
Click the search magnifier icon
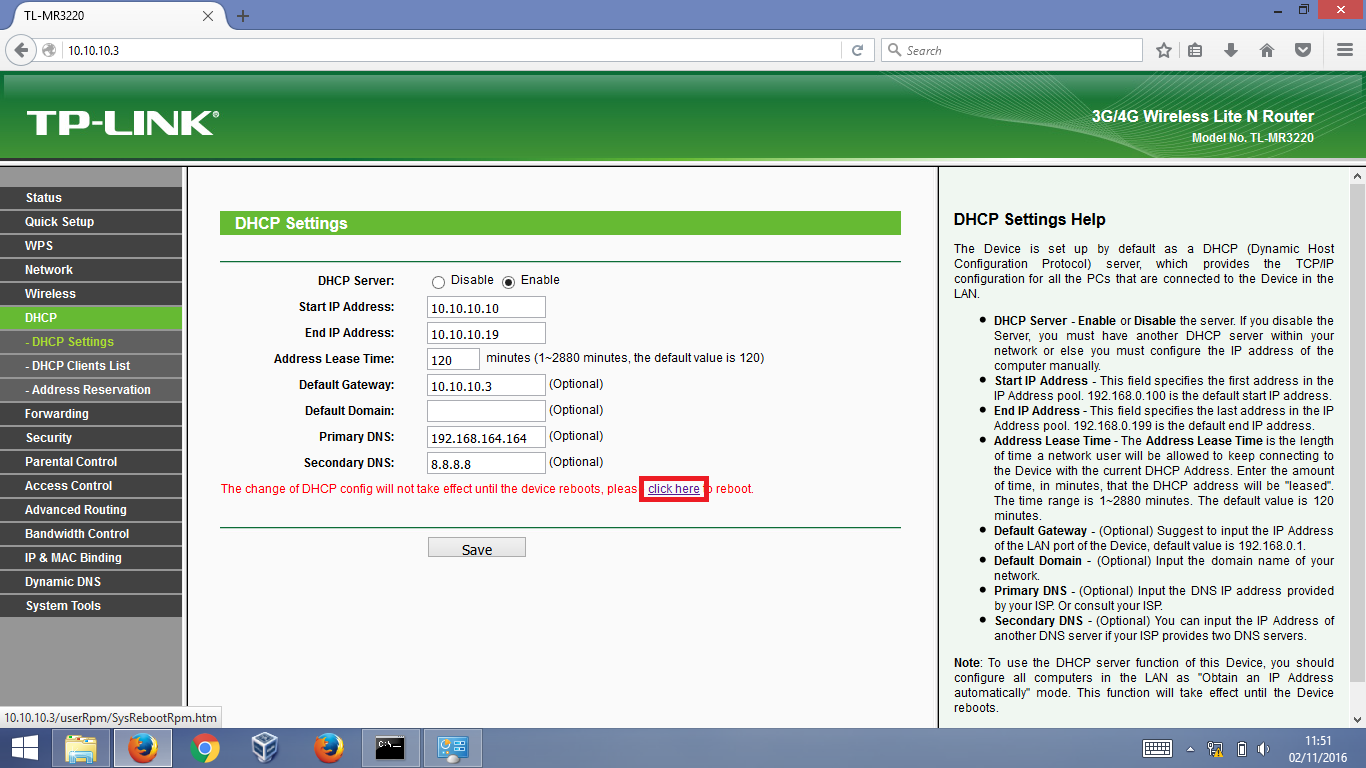[894, 50]
